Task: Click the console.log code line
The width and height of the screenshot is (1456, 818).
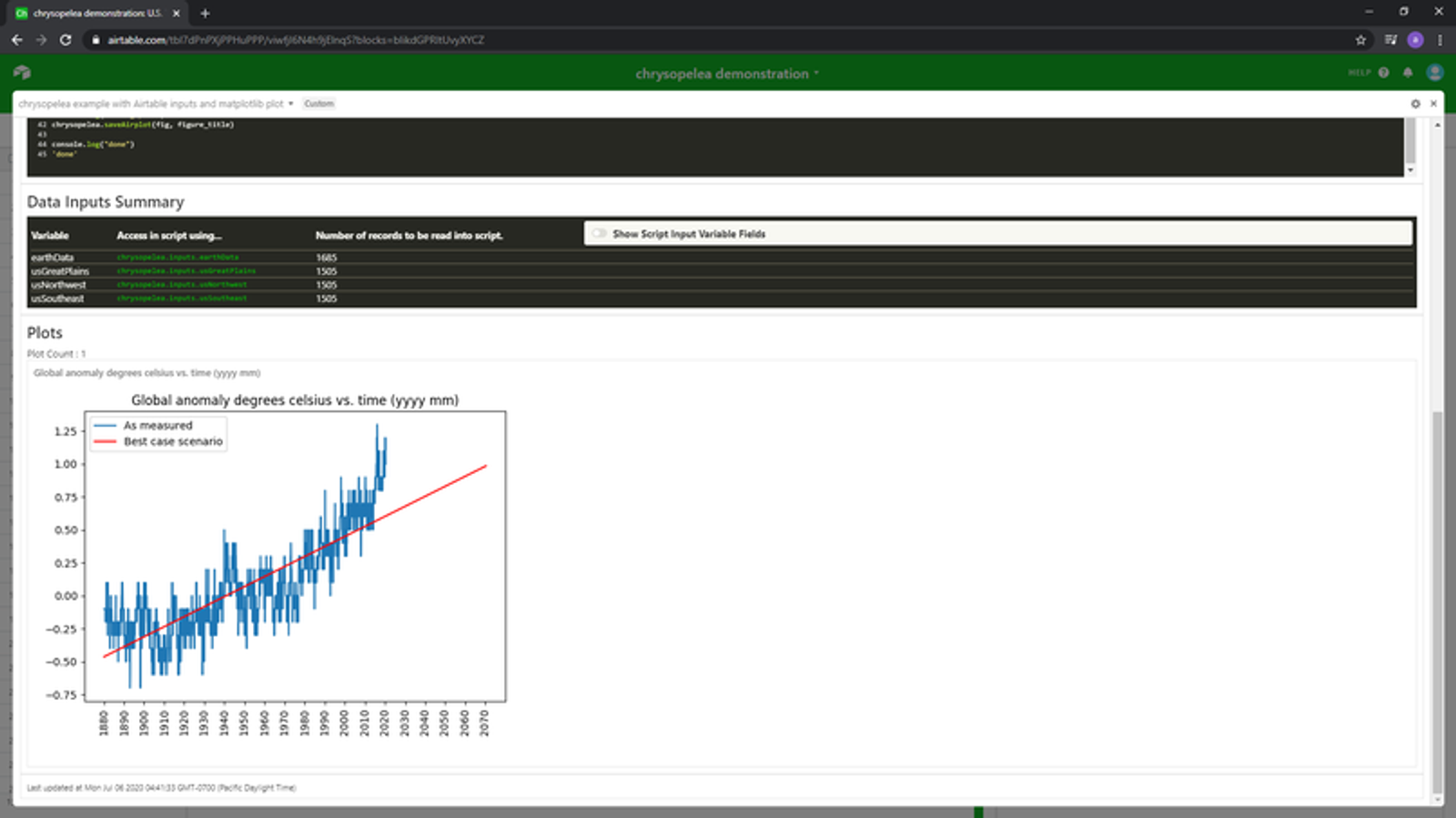Action: point(93,144)
